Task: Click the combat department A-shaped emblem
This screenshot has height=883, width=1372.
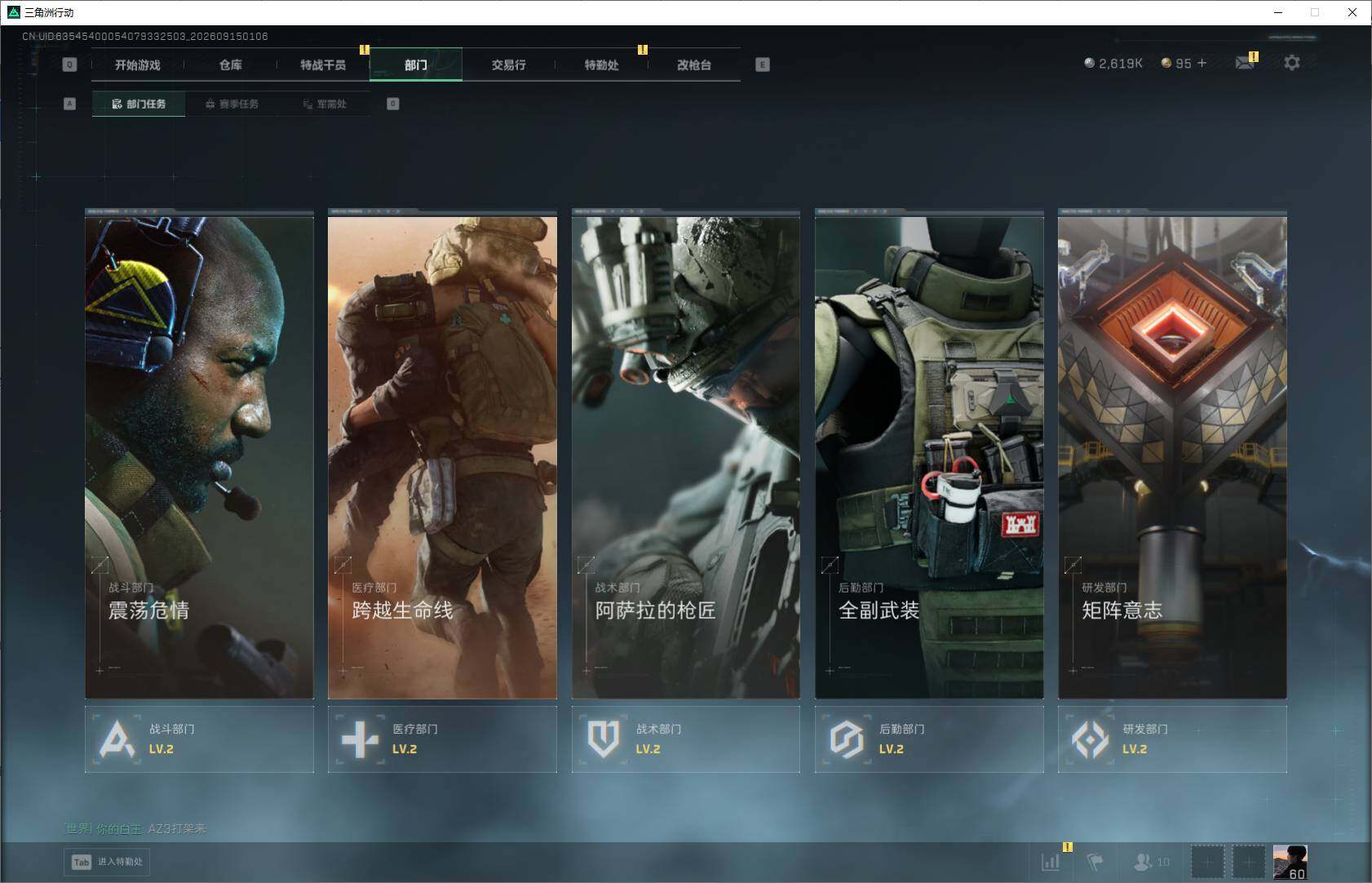Action: tap(117, 739)
